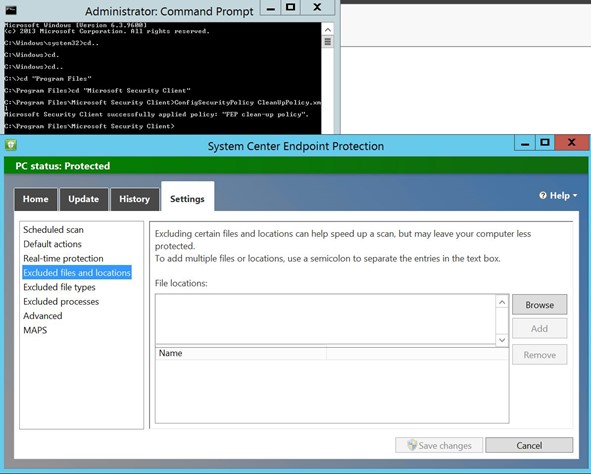Switch to the Home tab

point(35,199)
